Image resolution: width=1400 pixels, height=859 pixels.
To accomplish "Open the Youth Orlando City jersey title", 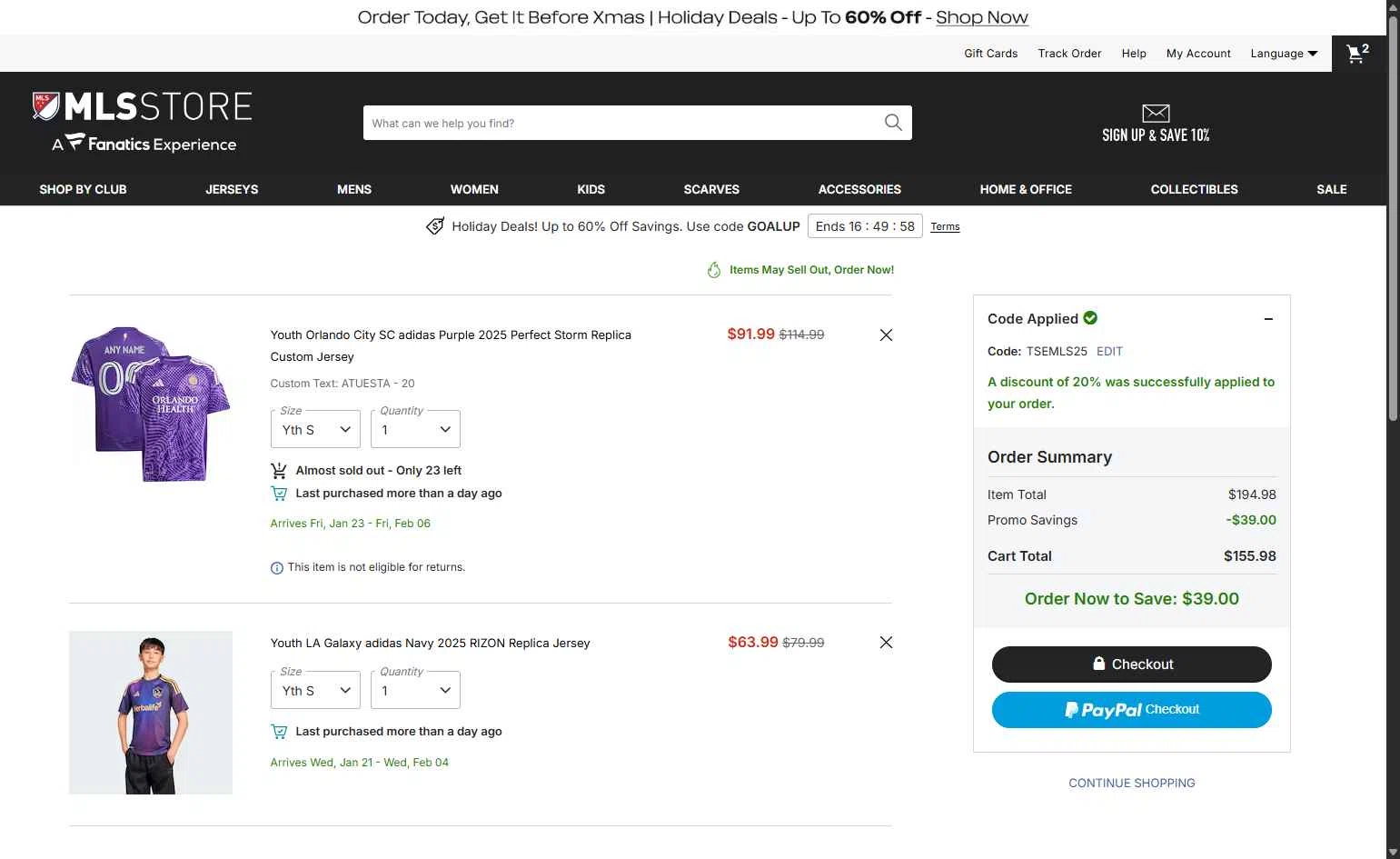I will [451, 345].
